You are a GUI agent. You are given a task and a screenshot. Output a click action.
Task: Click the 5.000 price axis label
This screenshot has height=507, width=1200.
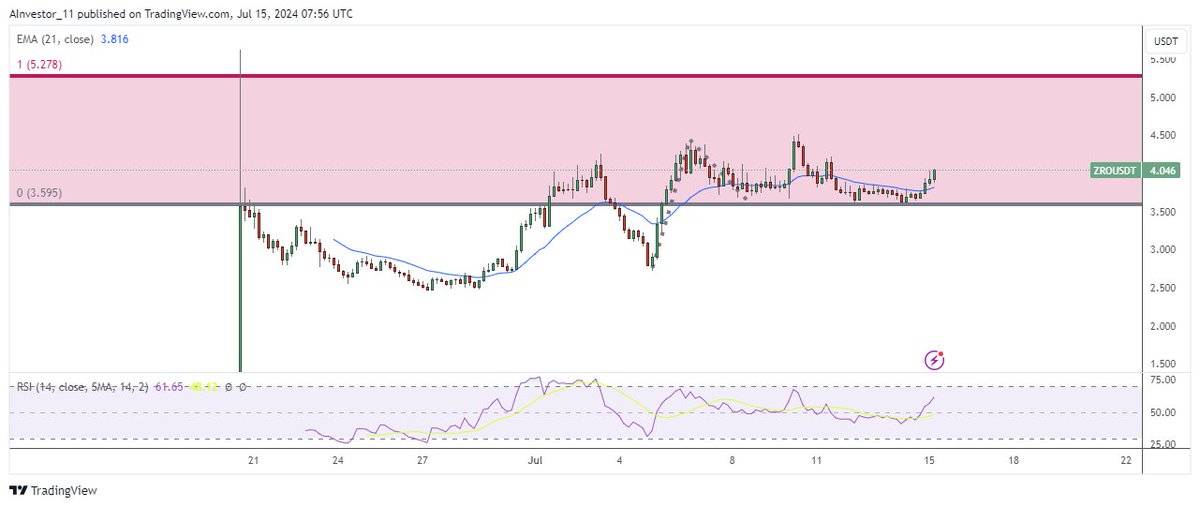pyautogui.click(x=1162, y=98)
